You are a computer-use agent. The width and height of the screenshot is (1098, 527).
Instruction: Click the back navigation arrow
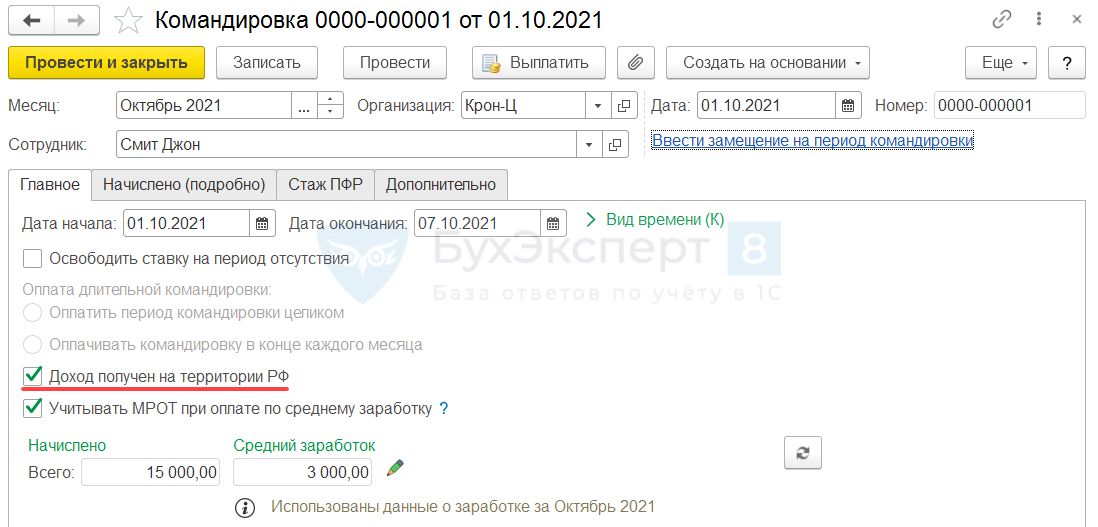pyautogui.click(x=31, y=19)
